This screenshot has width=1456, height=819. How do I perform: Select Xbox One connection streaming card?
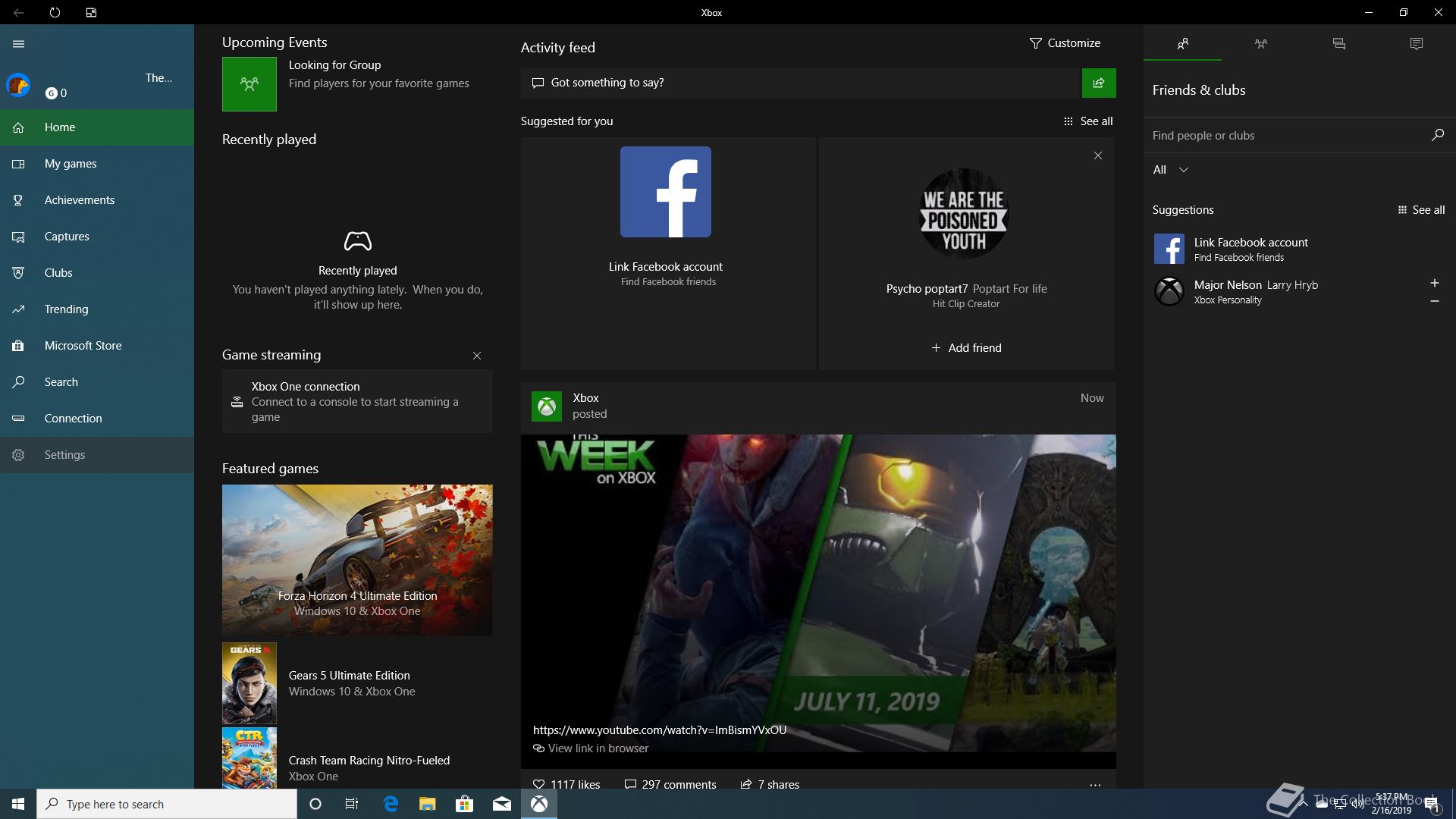tap(357, 401)
